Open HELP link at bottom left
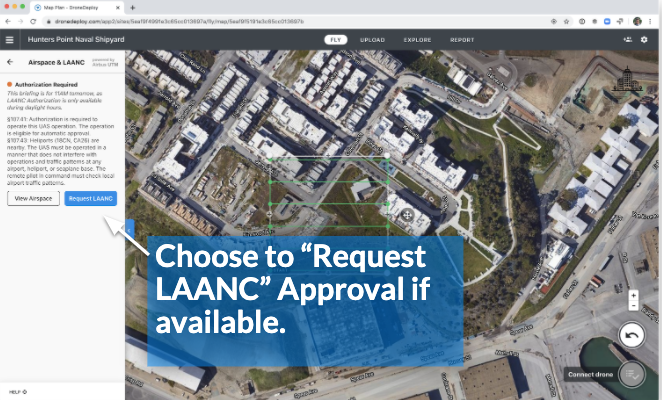The height and width of the screenshot is (400, 662). coord(18,392)
